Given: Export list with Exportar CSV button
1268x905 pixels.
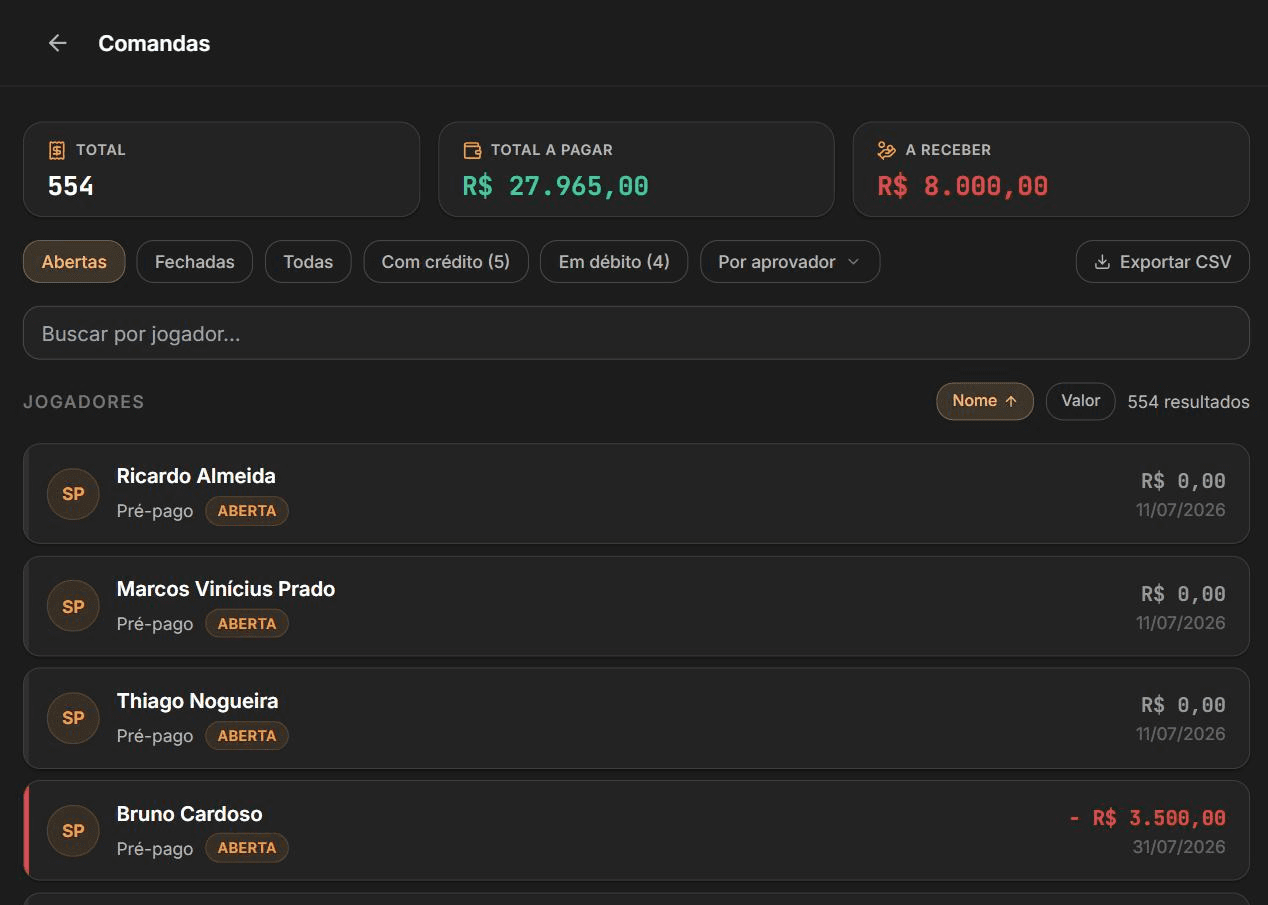Looking at the screenshot, I should tap(1162, 262).
